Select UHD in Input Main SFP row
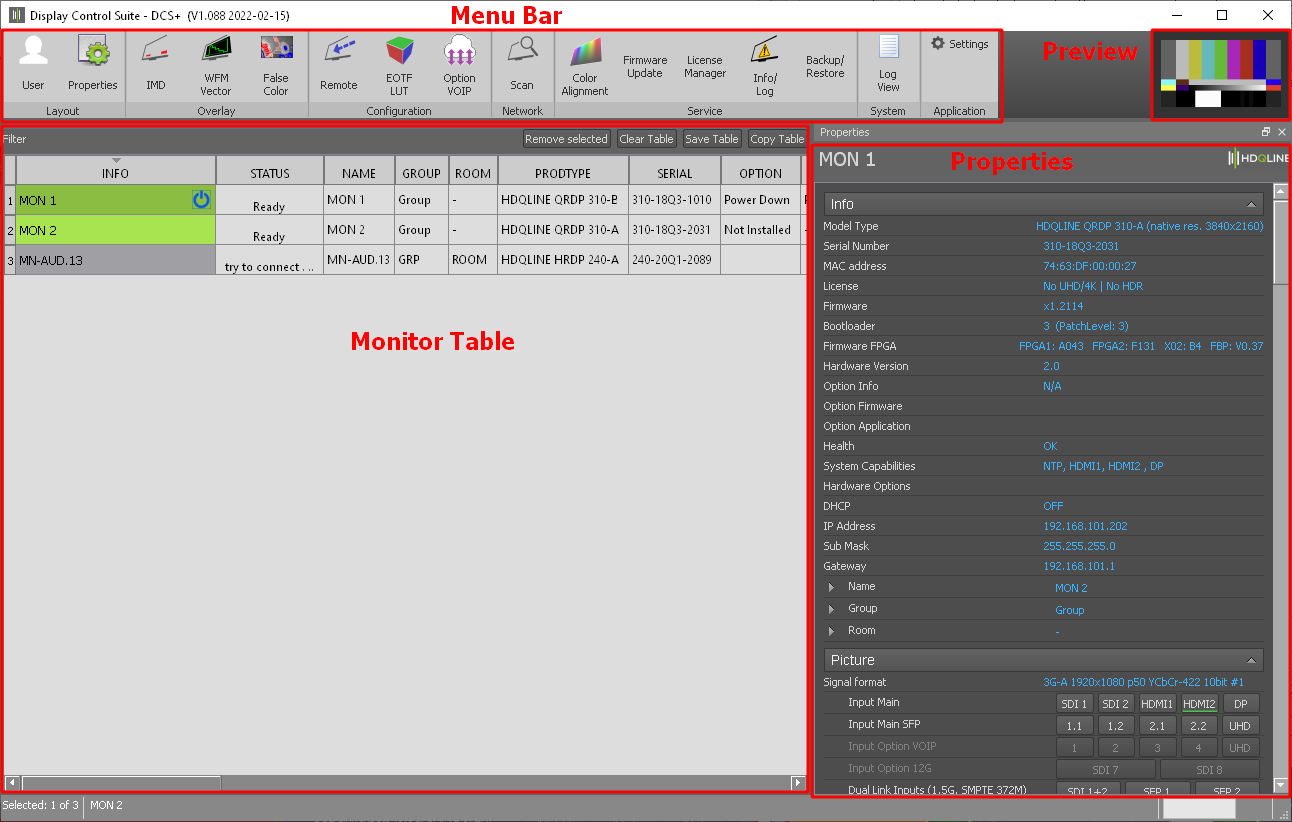 [1240, 726]
